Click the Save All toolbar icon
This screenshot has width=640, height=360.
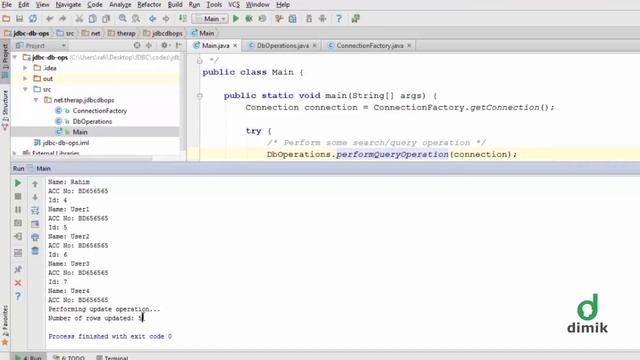click(19, 19)
